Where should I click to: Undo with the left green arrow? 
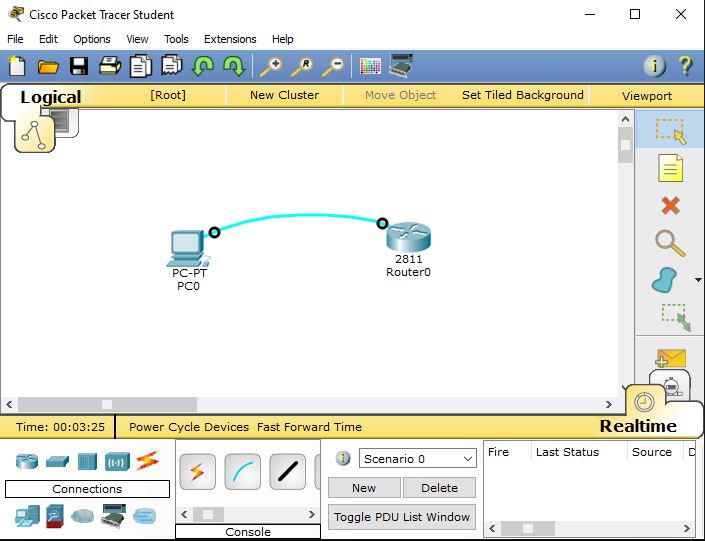[203, 66]
